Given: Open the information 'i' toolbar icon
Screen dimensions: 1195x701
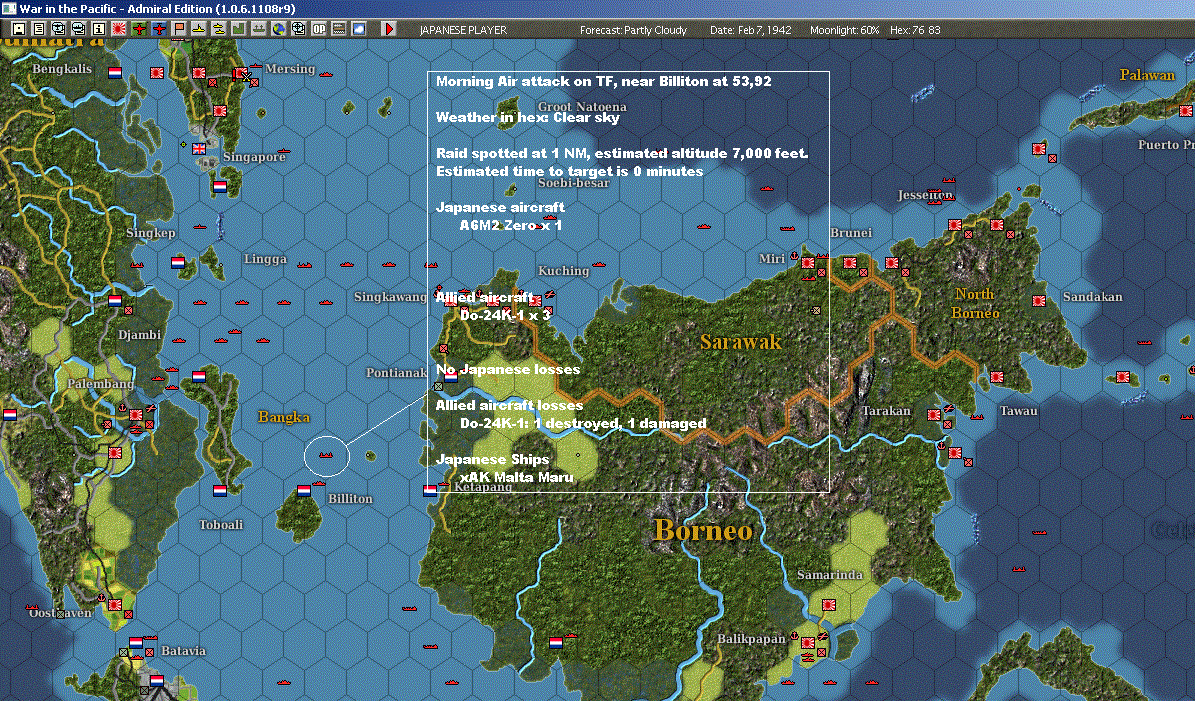Looking at the screenshot, I should [99, 29].
